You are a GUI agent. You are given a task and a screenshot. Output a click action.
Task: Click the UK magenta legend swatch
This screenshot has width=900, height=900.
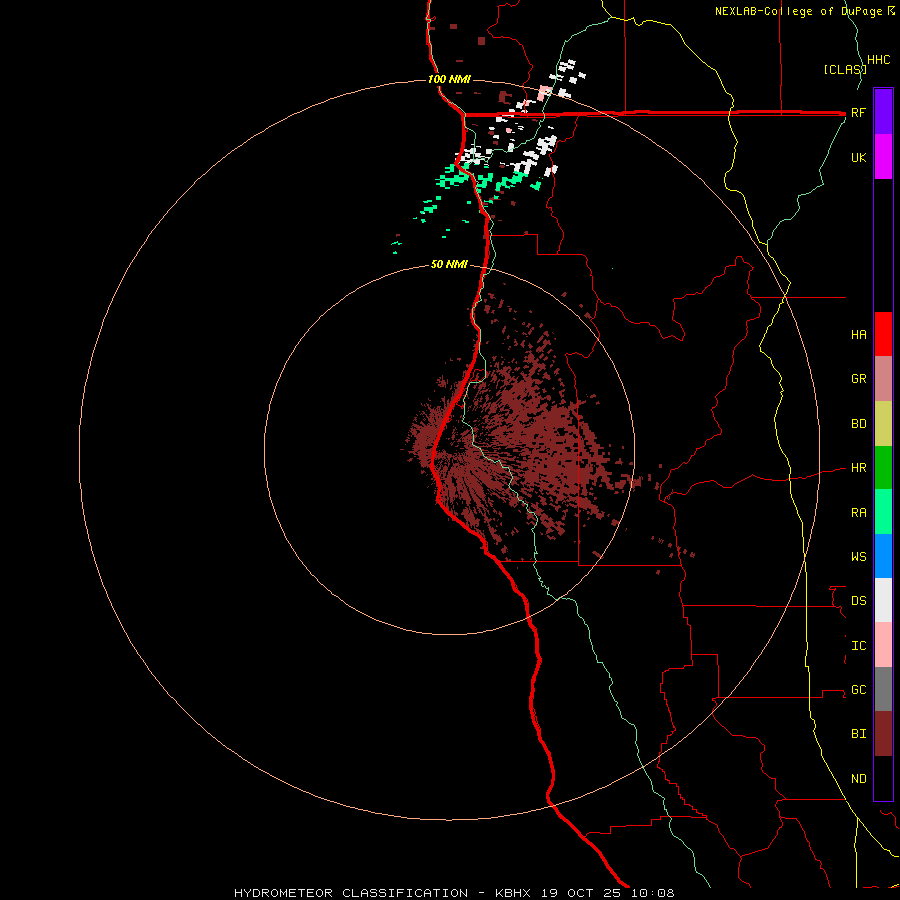[x=883, y=157]
